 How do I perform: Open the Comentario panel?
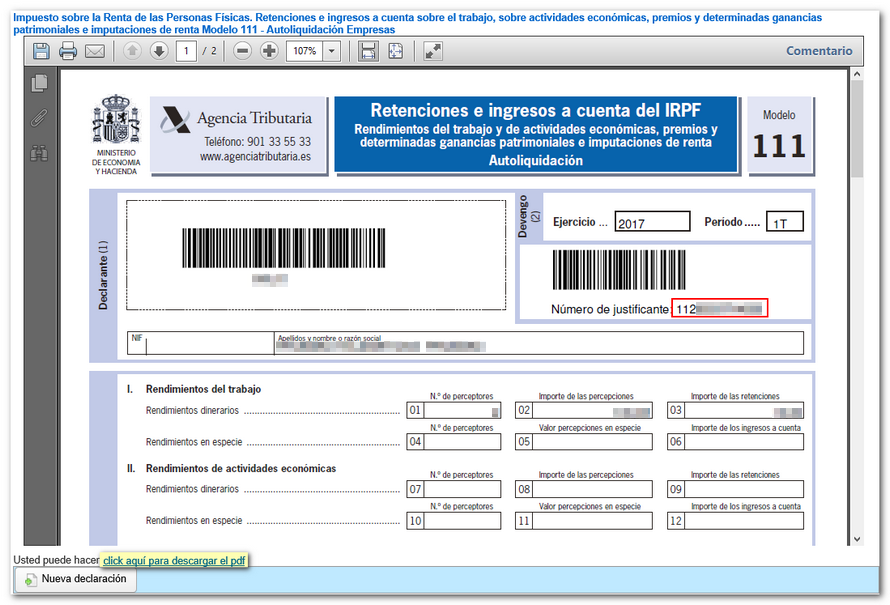coord(819,50)
